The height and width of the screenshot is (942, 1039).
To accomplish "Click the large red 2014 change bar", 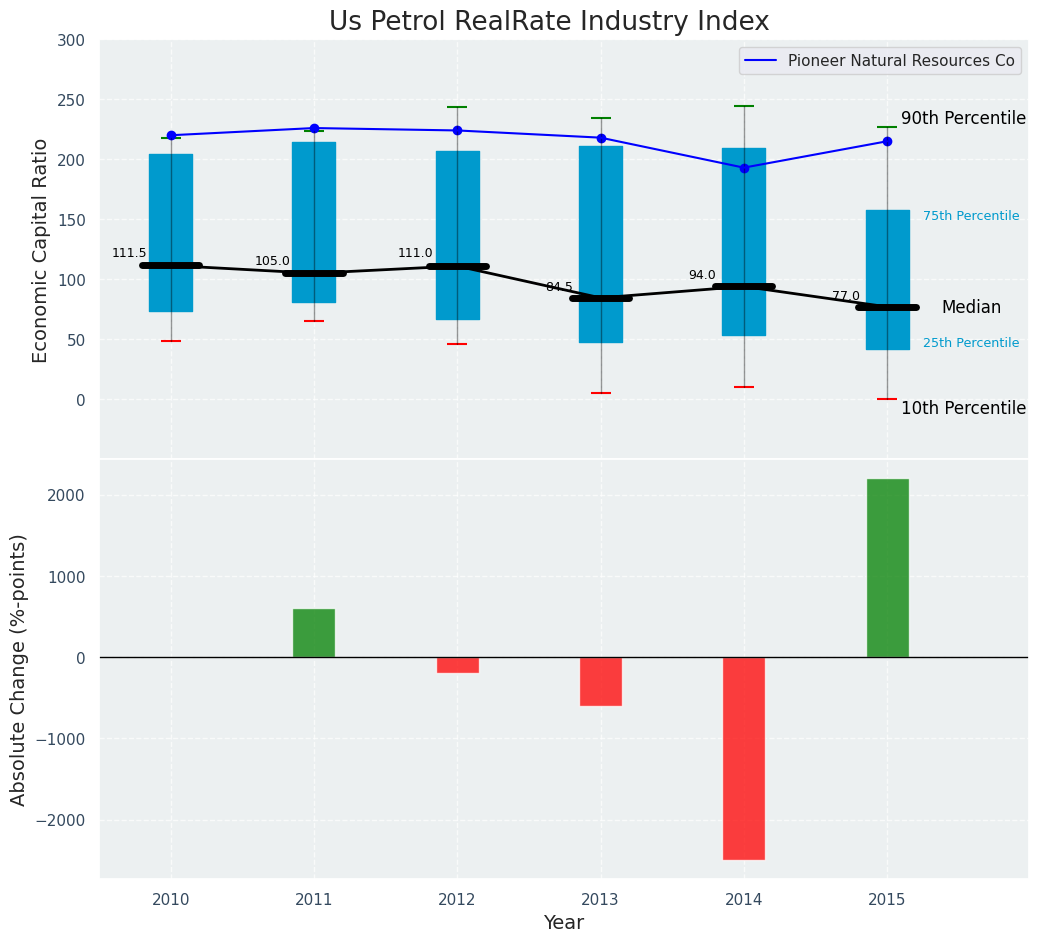I will point(744,758).
